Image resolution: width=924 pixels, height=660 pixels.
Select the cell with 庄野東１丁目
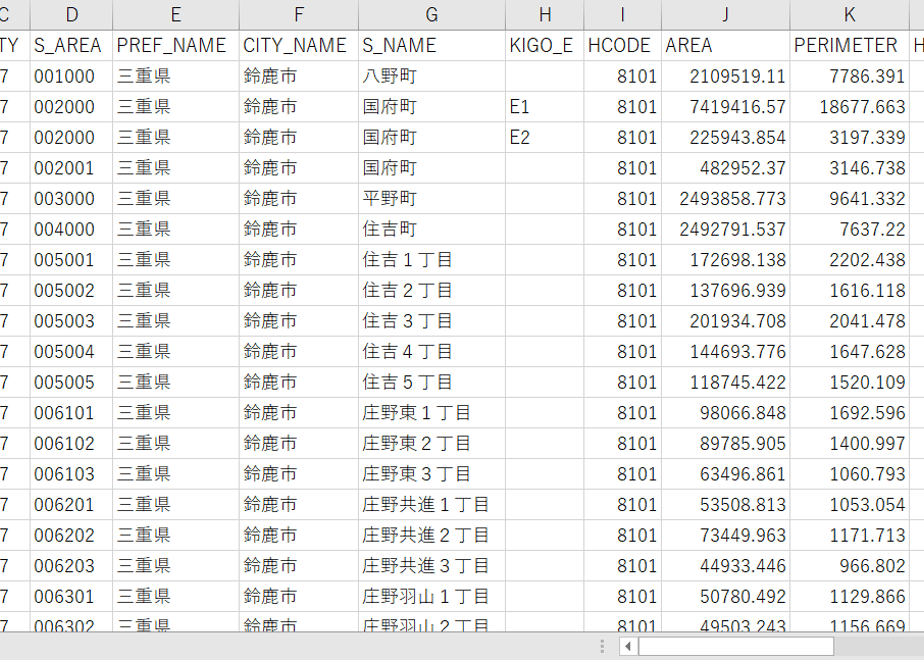[432, 413]
